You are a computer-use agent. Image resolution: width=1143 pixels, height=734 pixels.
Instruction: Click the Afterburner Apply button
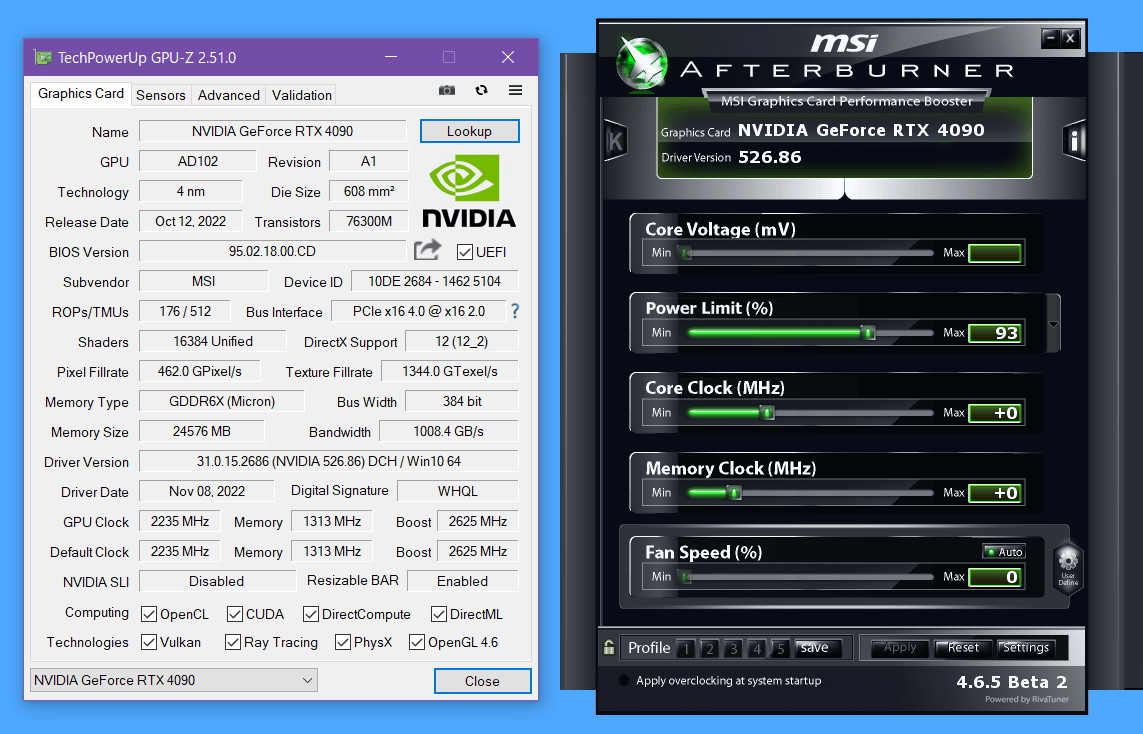point(900,647)
